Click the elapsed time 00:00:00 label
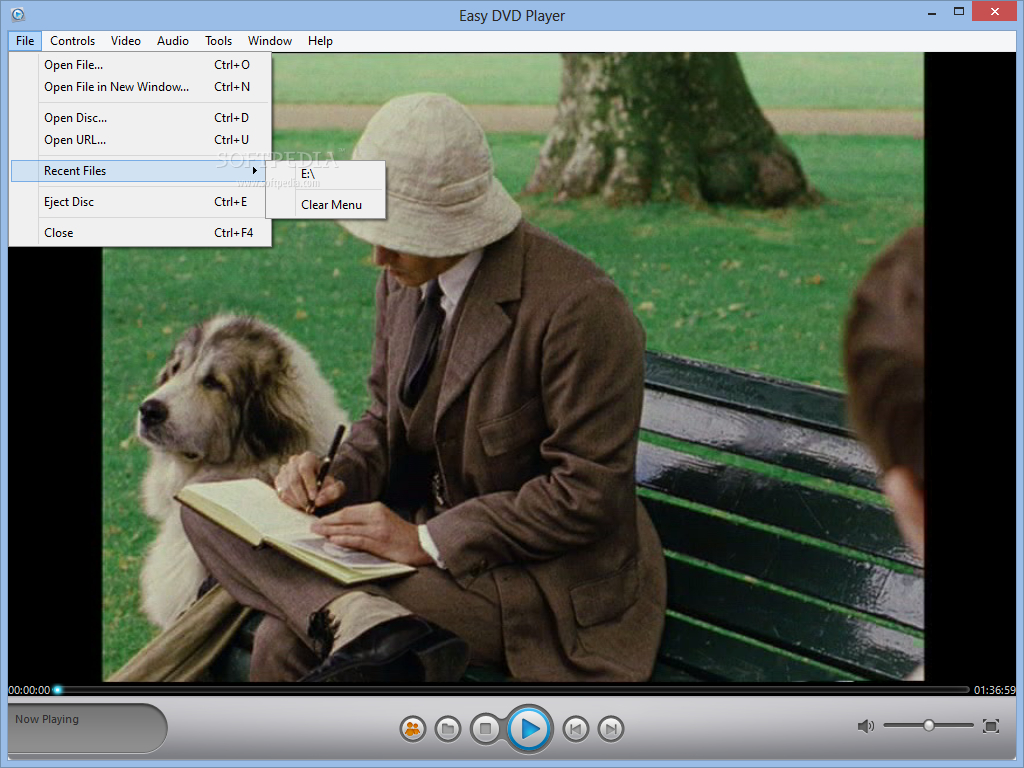This screenshot has width=1024, height=768. click(x=29, y=690)
